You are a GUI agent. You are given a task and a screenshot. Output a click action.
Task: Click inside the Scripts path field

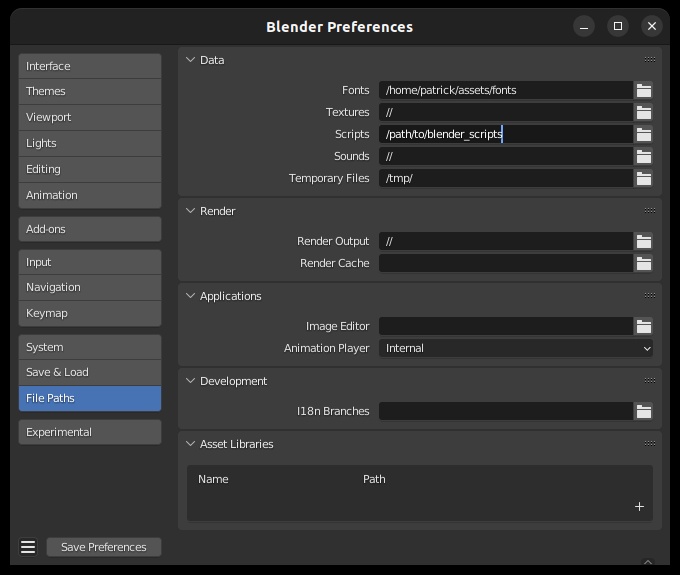click(506, 134)
